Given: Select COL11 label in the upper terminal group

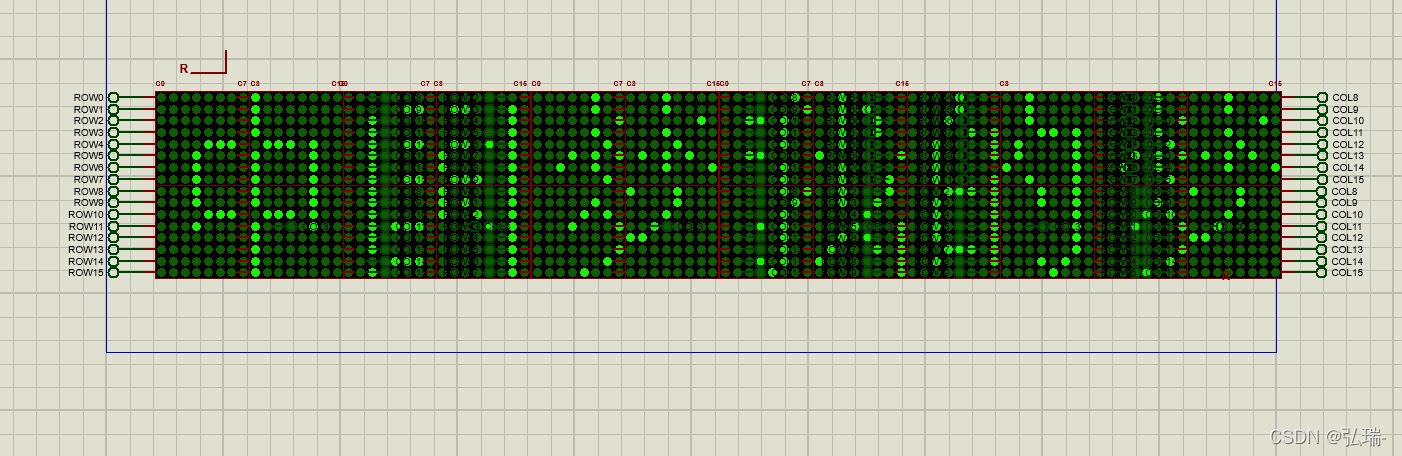Looking at the screenshot, I should pyautogui.click(x=1348, y=133).
